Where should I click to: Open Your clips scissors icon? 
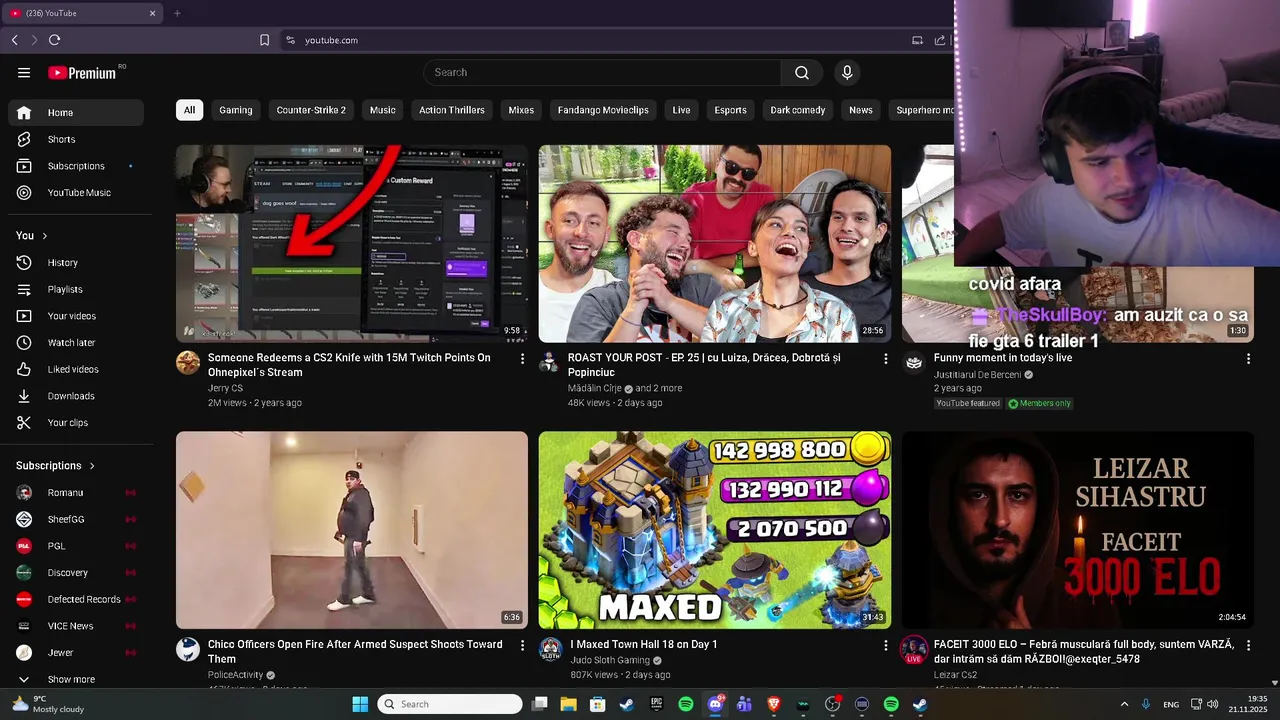point(24,422)
